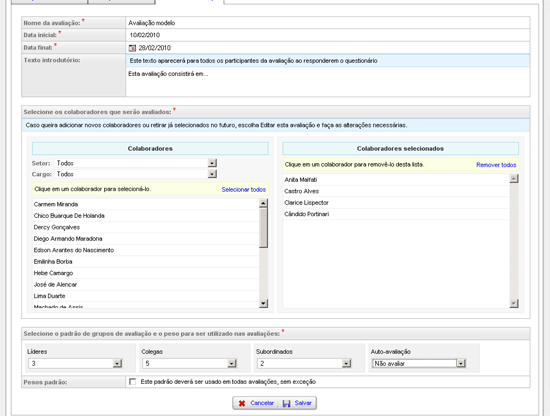
Task: Click into the Texto introdutório text area
Action: (x=328, y=81)
